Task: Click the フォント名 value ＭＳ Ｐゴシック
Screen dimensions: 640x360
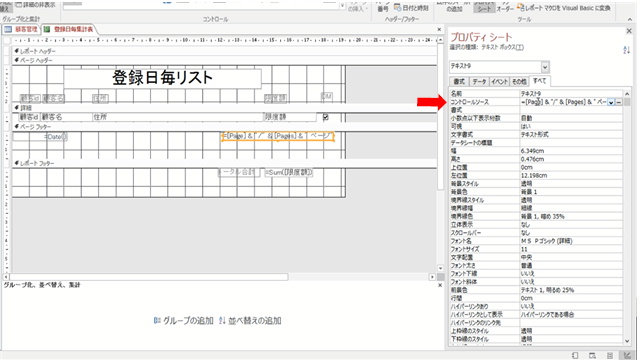Action: (571, 241)
